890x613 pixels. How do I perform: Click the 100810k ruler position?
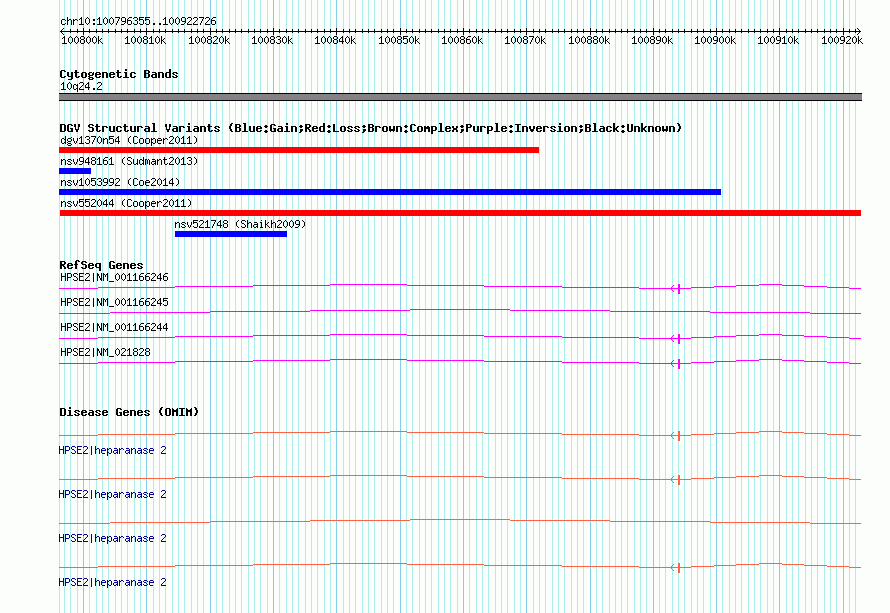pos(145,40)
